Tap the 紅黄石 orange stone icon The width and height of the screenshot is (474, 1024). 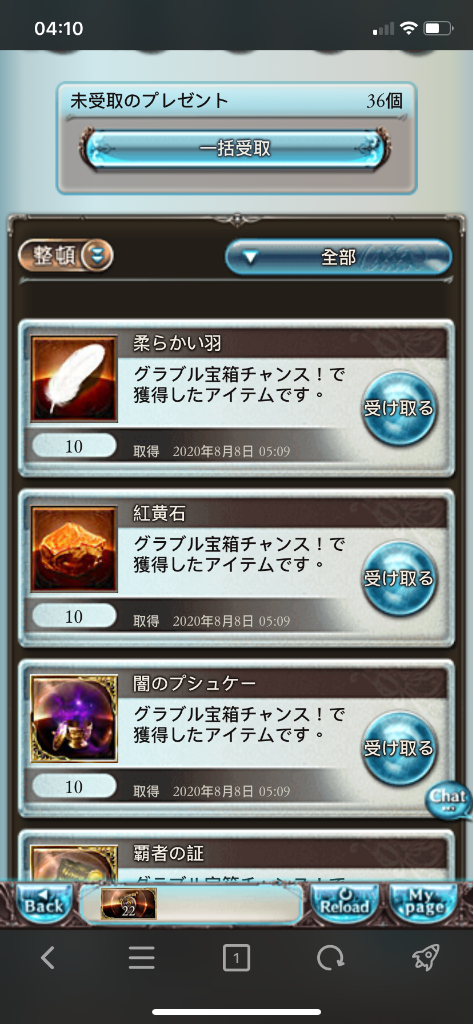(x=74, y=549)
